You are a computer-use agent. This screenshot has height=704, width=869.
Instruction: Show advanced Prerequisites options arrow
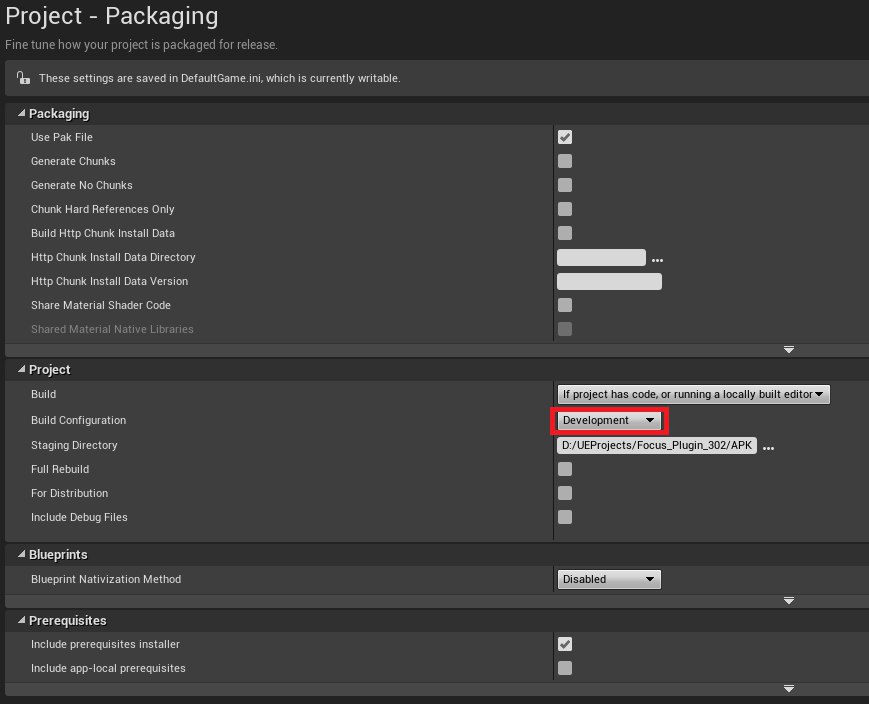[788, 688]
